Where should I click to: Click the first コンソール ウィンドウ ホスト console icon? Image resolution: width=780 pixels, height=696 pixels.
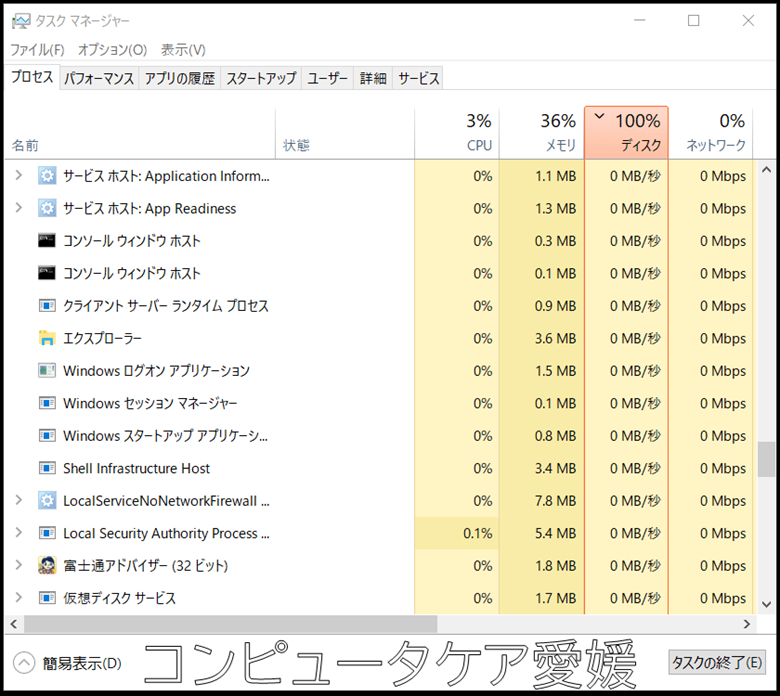47,241
